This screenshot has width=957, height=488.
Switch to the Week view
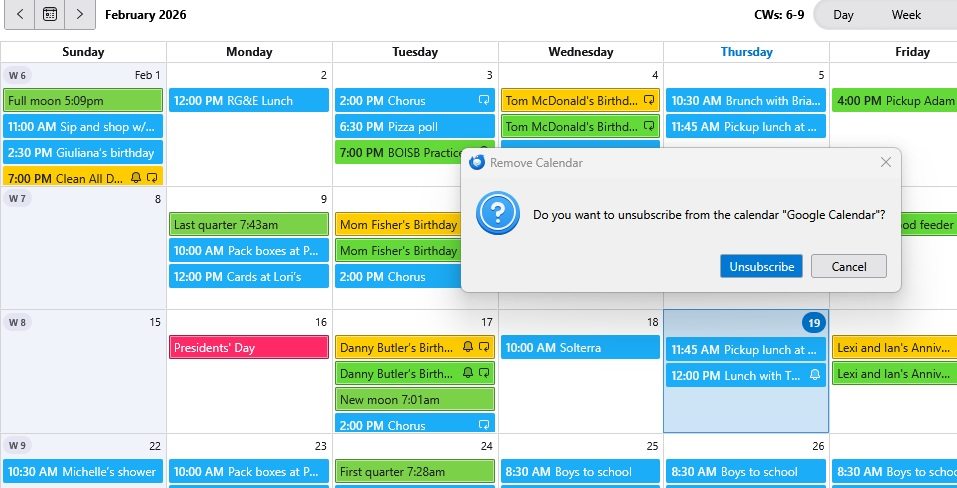click(x=906, y=15)
